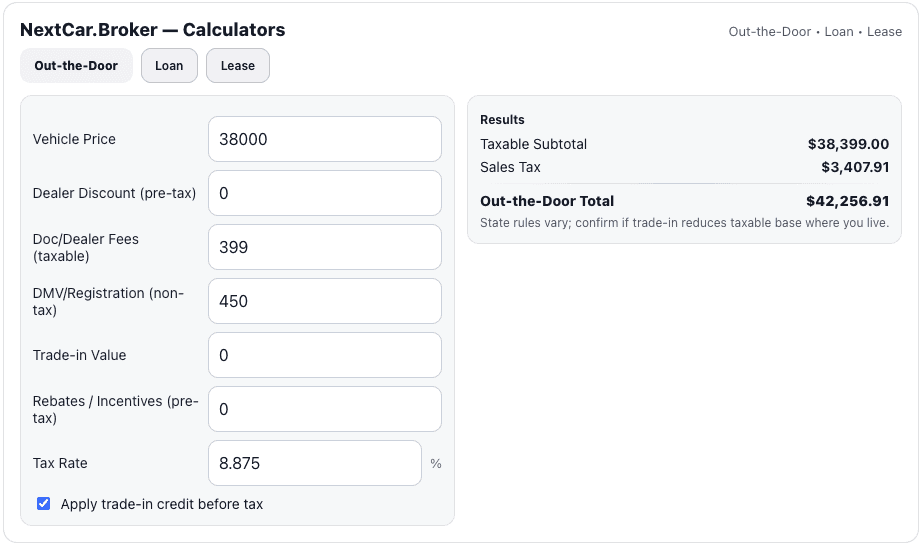Click the Doc/Dealer Fees field
The width and height of the screenshot is (922, 546).
tap(324, 247)
